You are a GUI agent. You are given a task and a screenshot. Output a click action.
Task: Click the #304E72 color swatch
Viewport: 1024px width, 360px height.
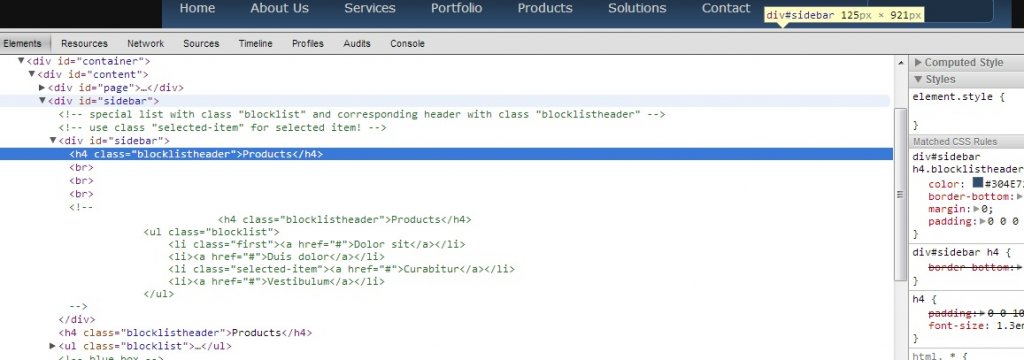978,183
